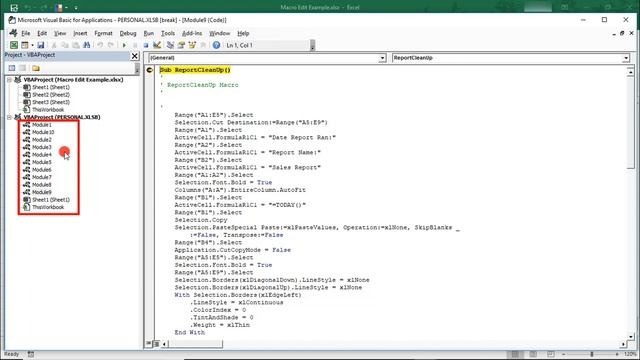Click in the Sub ReportCleanUp() code line

click(195, 70)
